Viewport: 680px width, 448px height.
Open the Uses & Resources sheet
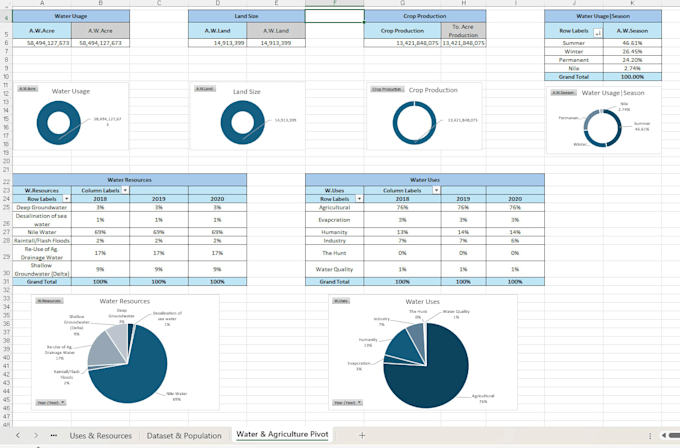click(101, 435)
